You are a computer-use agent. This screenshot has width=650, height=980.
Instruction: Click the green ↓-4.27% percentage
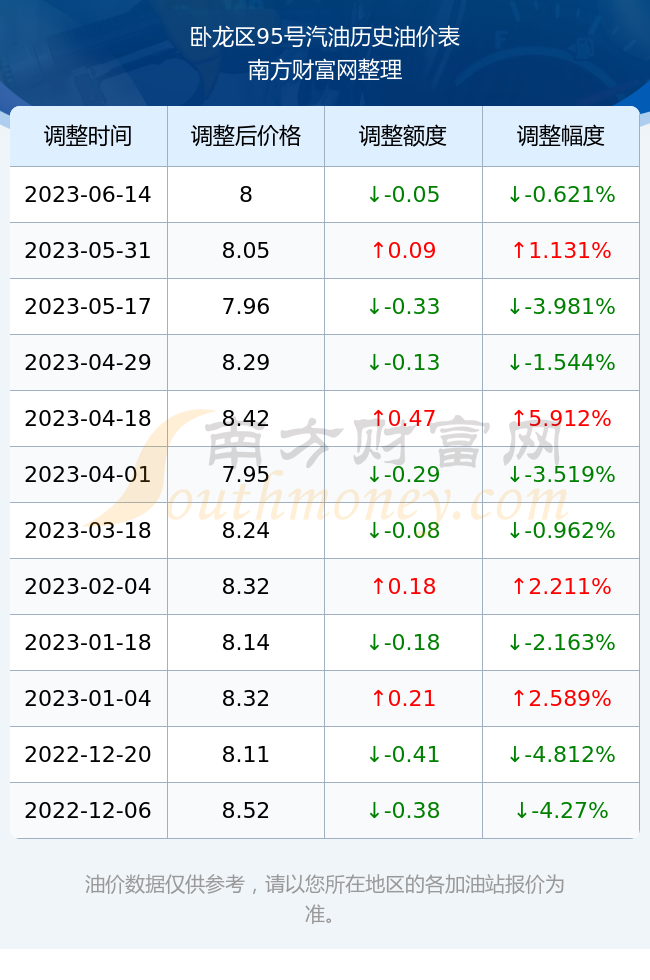point(561,810)
